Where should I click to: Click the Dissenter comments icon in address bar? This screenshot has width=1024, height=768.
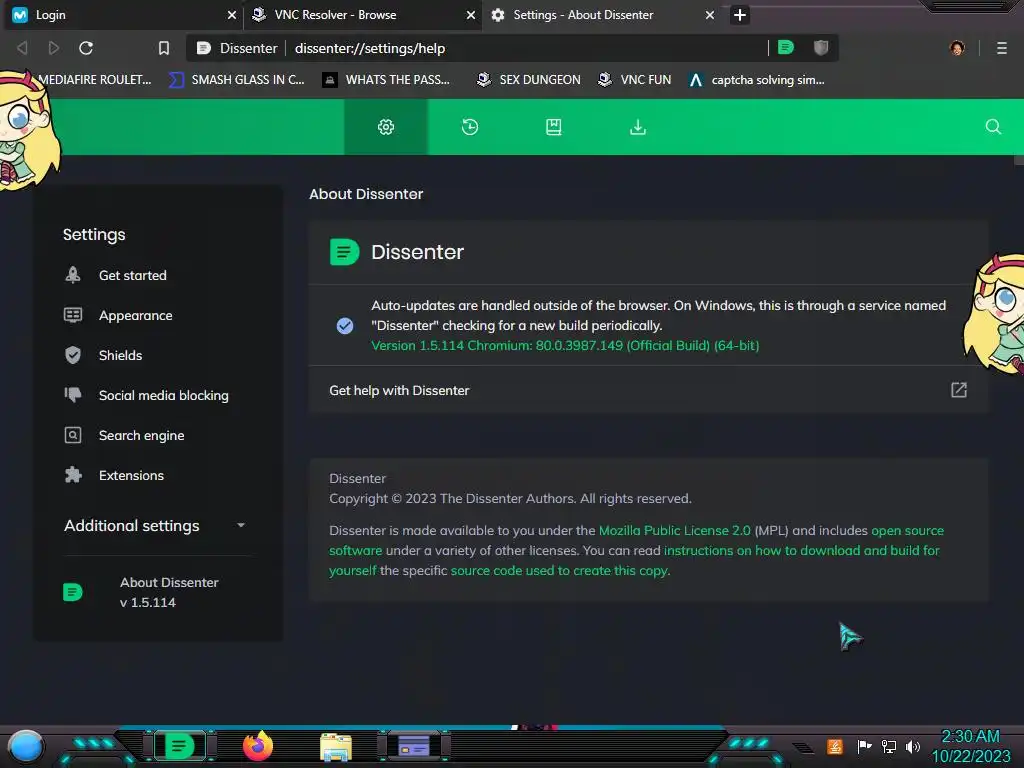tap(786, 48)
